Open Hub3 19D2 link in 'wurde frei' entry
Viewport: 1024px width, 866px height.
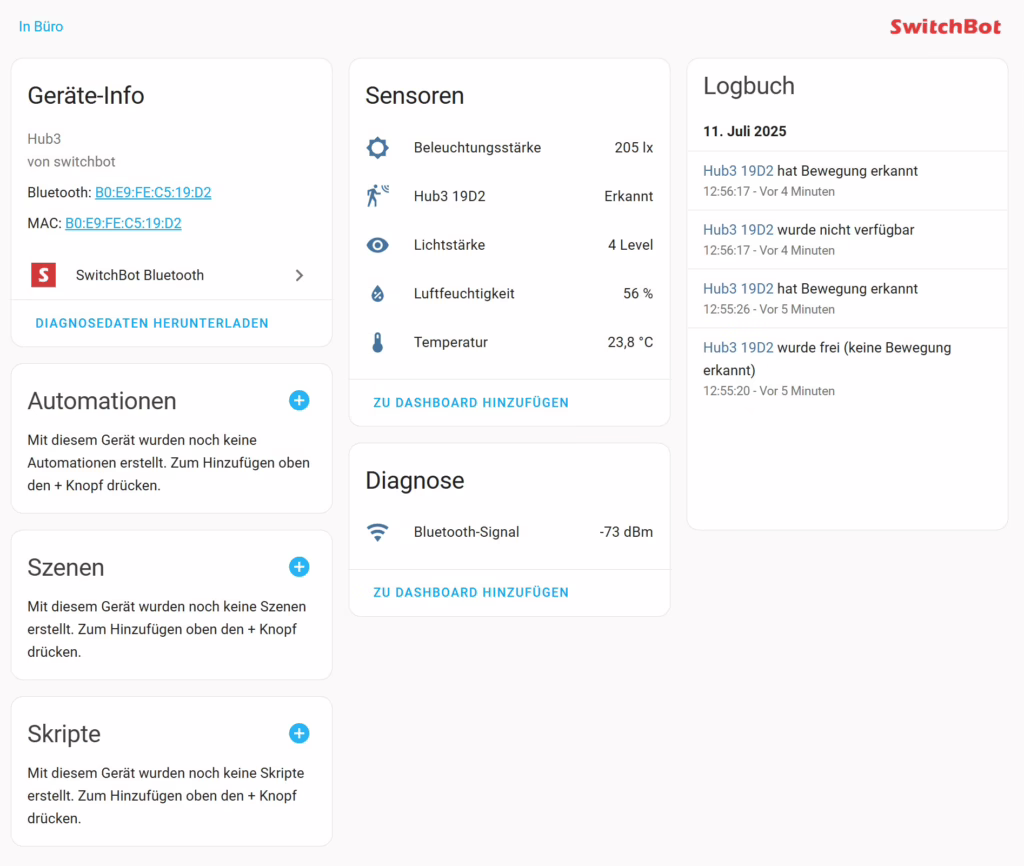coord(738,347)
